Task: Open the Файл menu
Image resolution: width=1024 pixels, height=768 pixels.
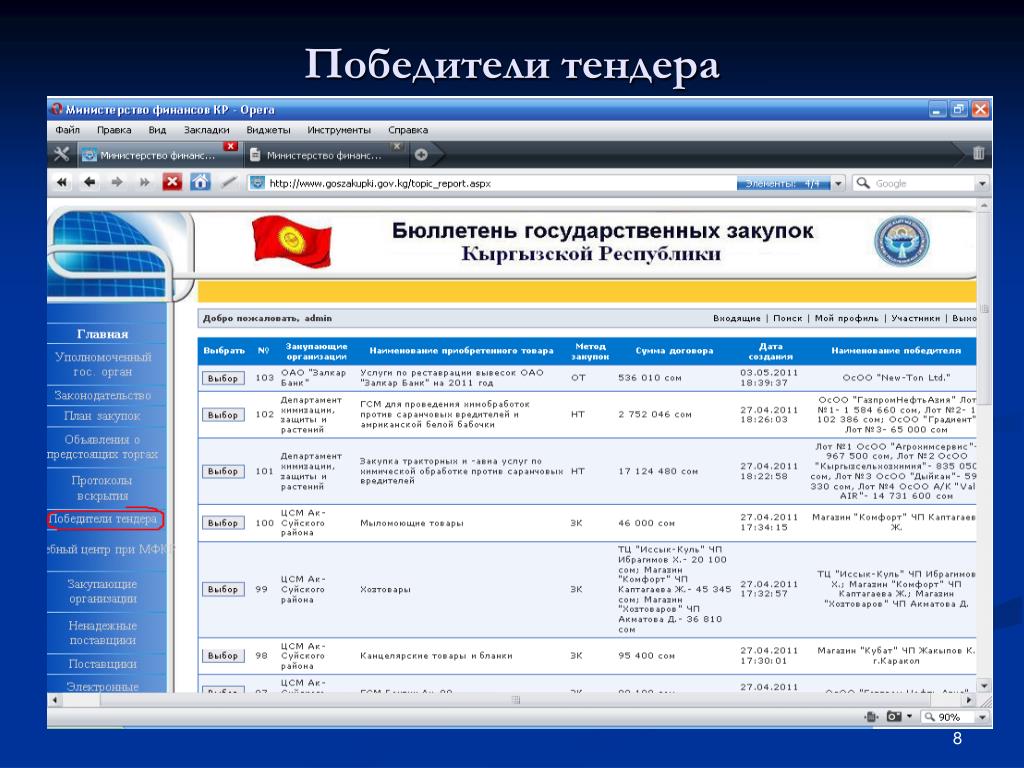Action: point(67,130)
